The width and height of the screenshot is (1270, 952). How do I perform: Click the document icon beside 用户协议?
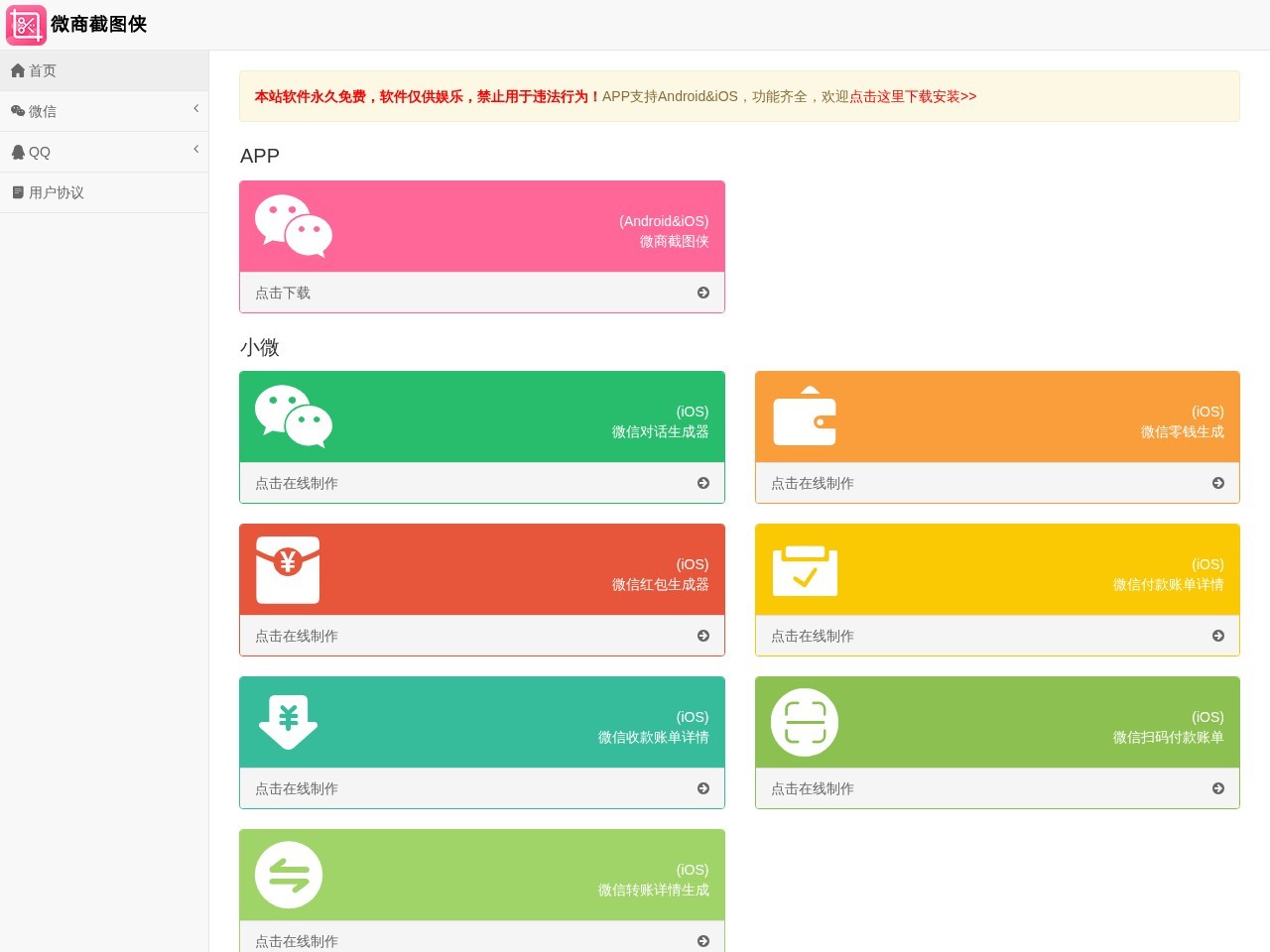pos(18,192)
